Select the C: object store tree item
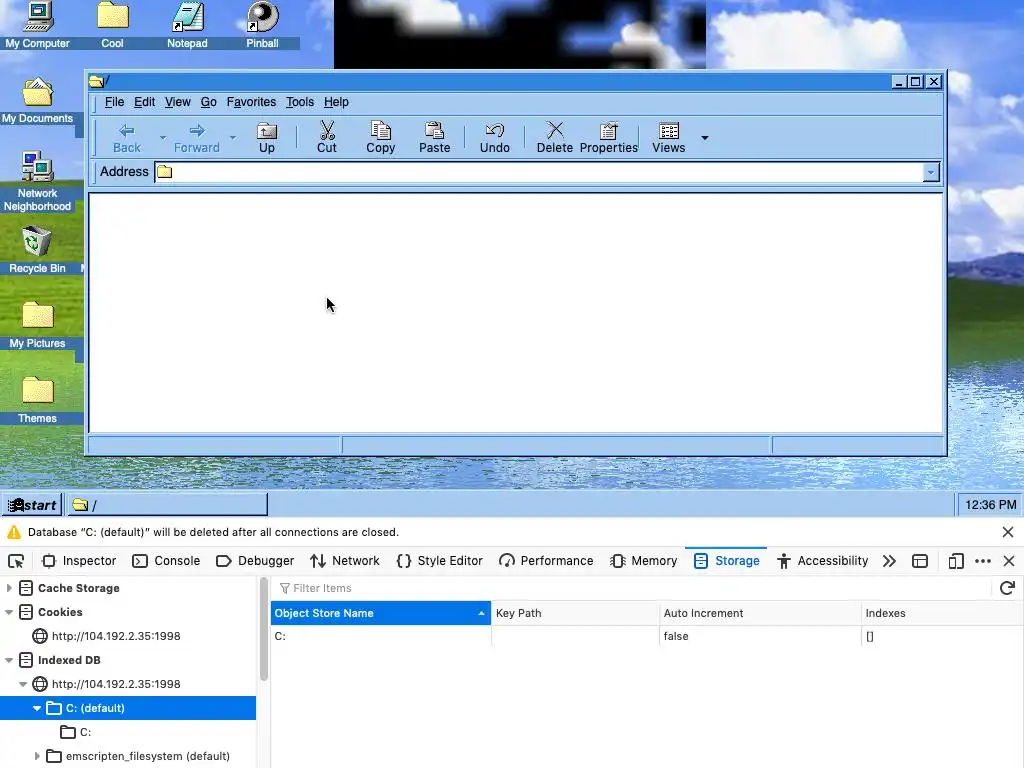 click(76, 732)
